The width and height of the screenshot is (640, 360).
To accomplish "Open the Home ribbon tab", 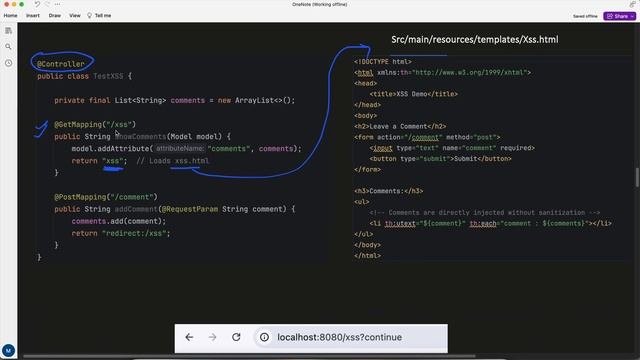I will click(x=11, y=16).
